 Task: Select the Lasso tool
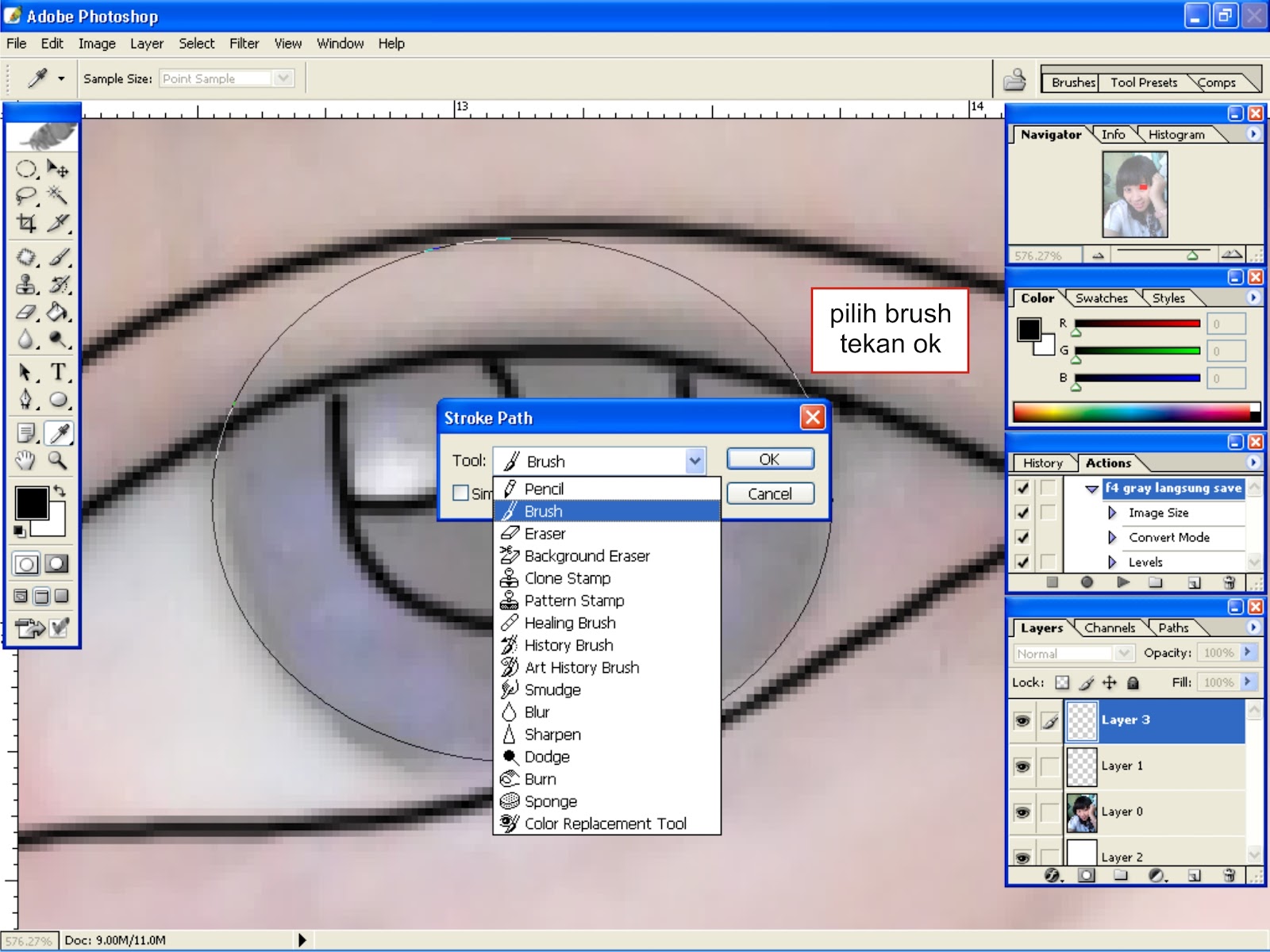pos(26,195)
